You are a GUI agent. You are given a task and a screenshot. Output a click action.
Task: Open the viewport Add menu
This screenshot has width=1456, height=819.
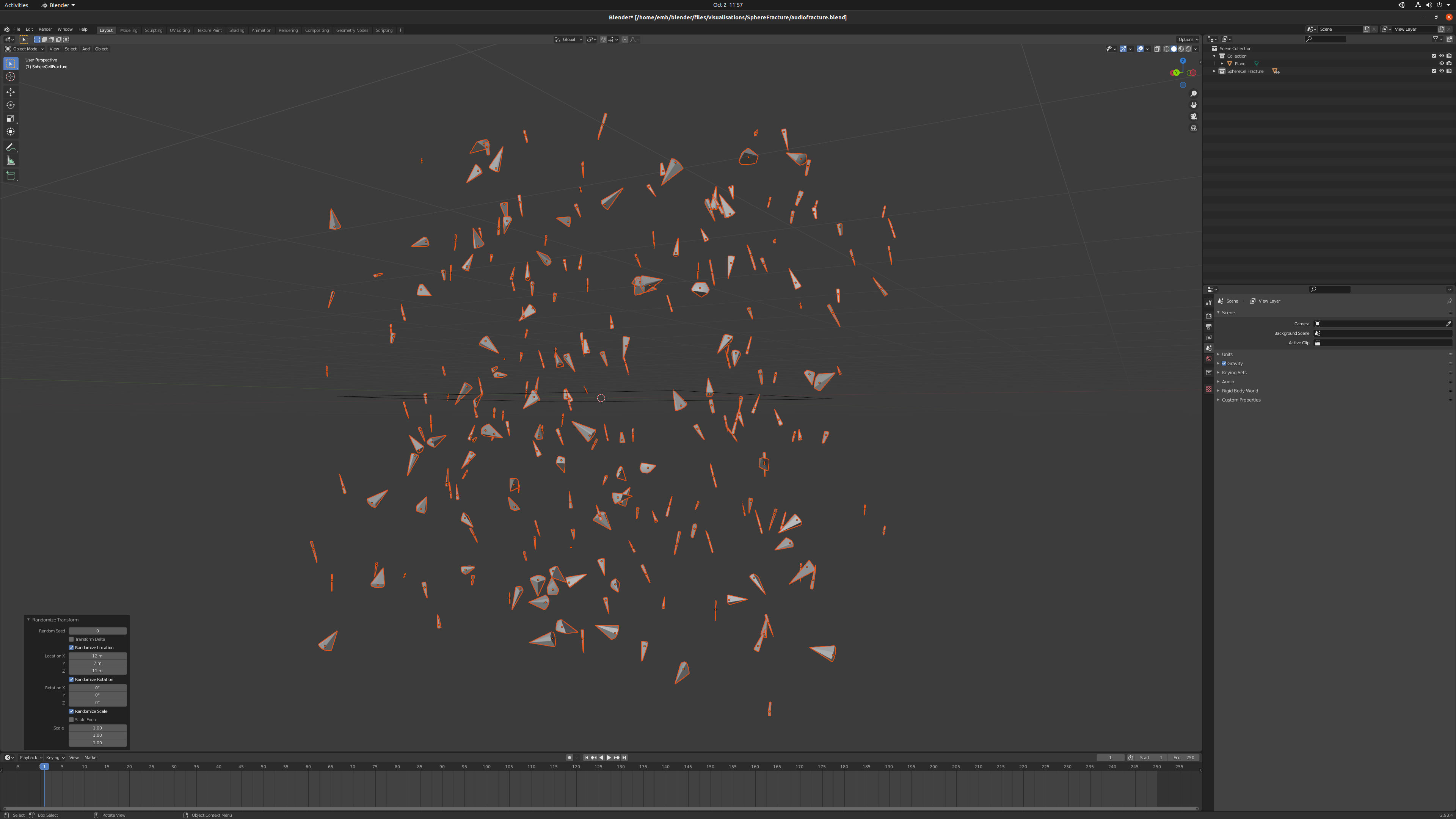pos(86,49)
